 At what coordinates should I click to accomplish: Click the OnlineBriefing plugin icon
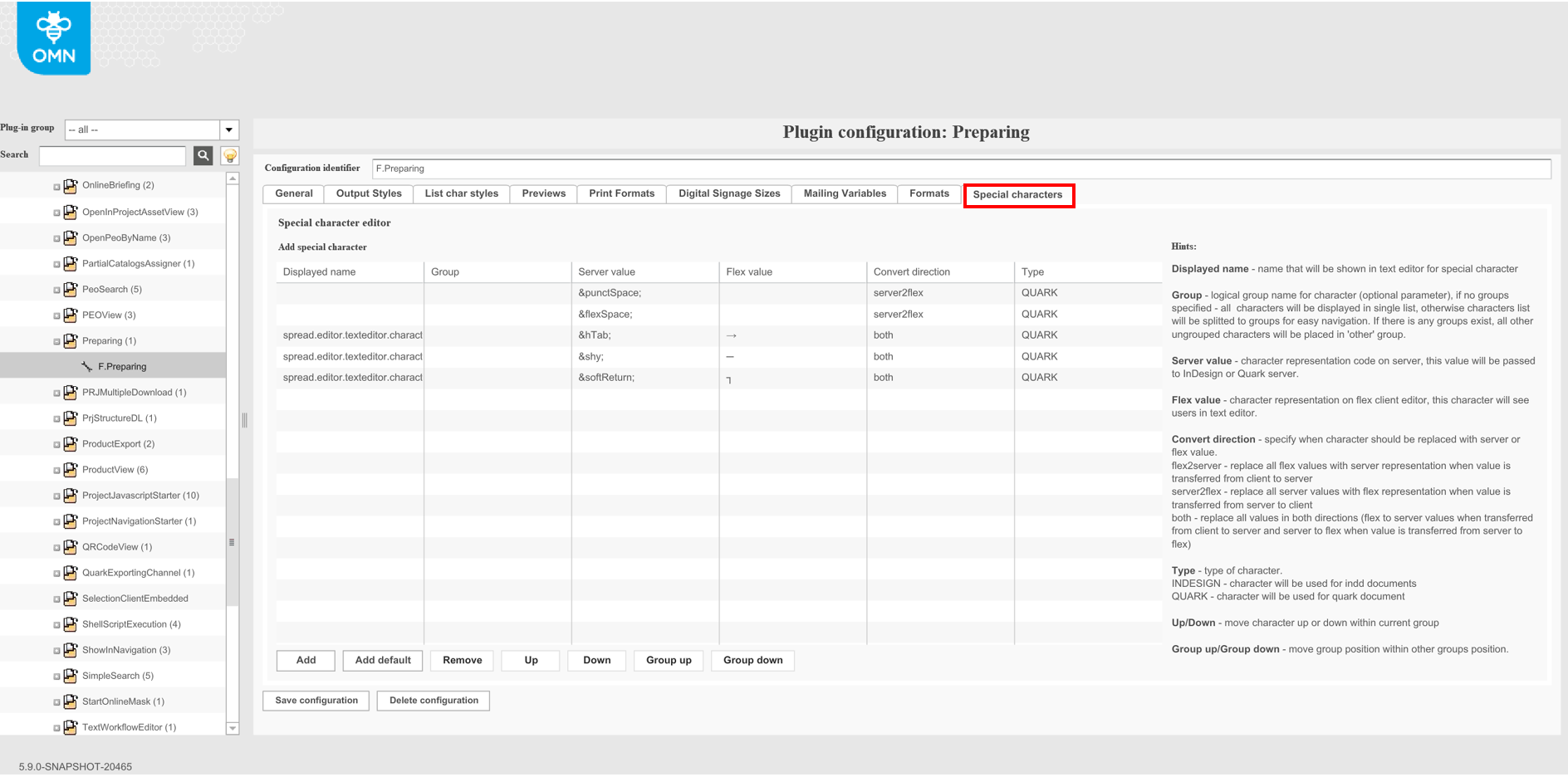pyautogui.click(x=71, y=185)
